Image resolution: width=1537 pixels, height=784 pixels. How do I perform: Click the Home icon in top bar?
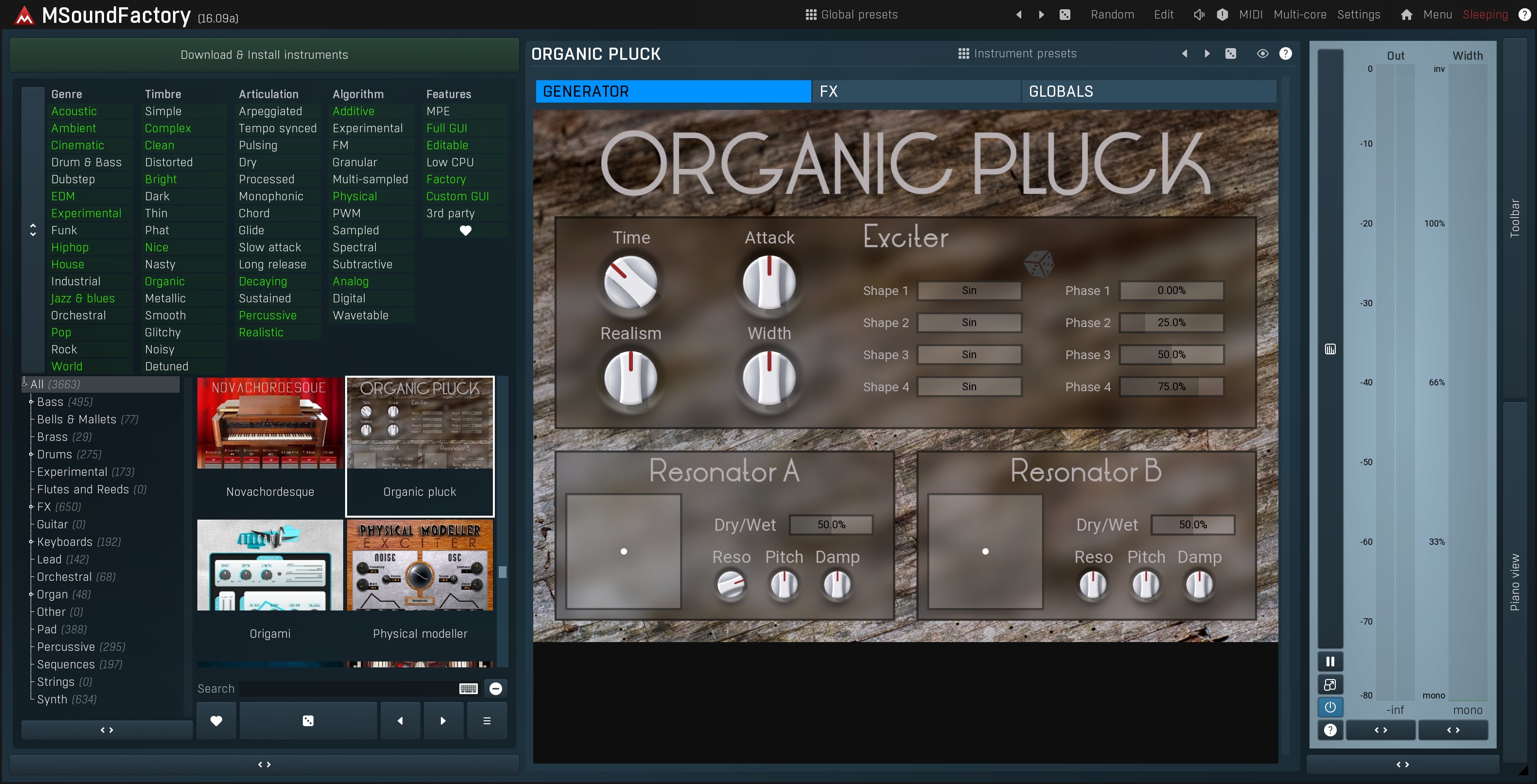[x=1406, y=14]
